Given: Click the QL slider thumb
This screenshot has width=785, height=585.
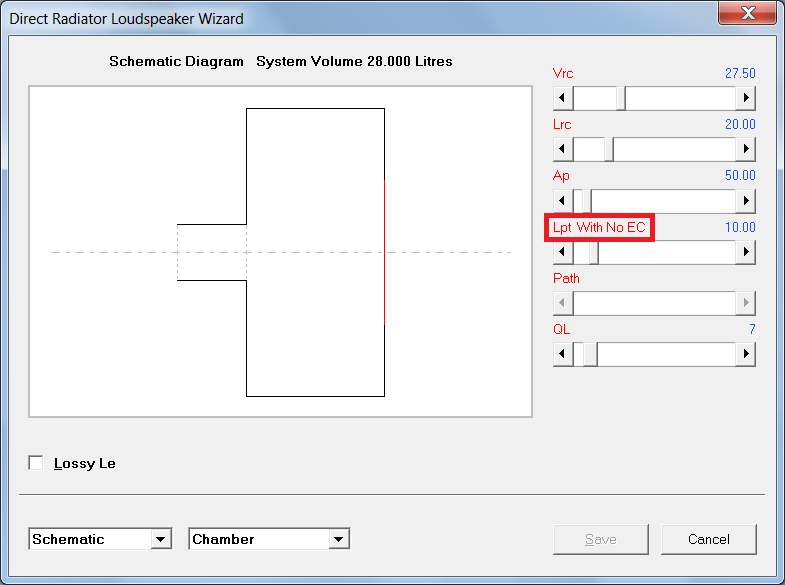Looking at the screenshot, I should click(x=590, y=354).
